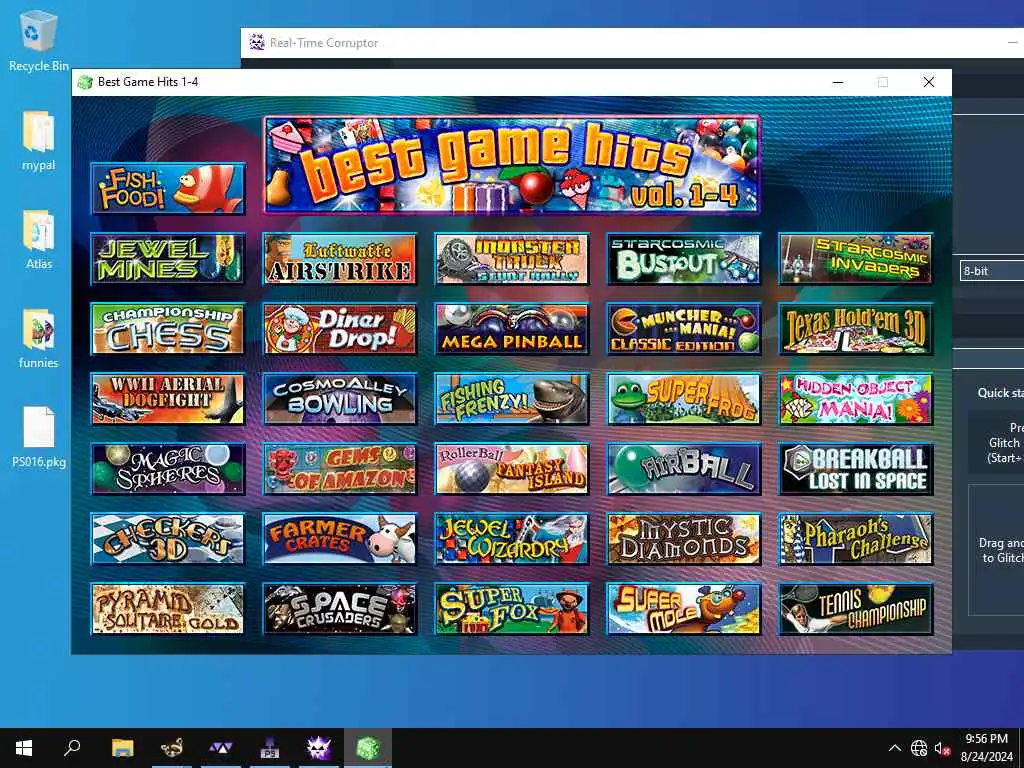Open WWII Aerial Dogfight tile
Viewport: 1024px width, 768px height.
click(x=168, y=399)
